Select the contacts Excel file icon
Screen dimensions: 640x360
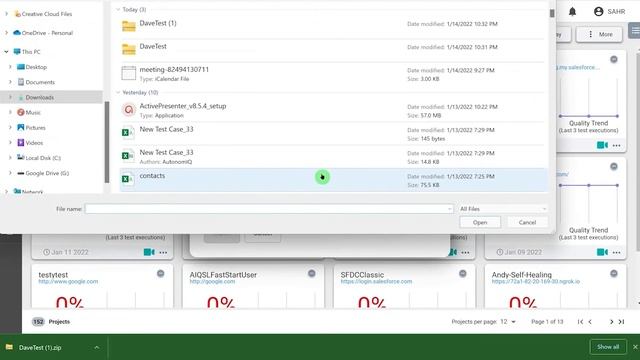point(128,179)
